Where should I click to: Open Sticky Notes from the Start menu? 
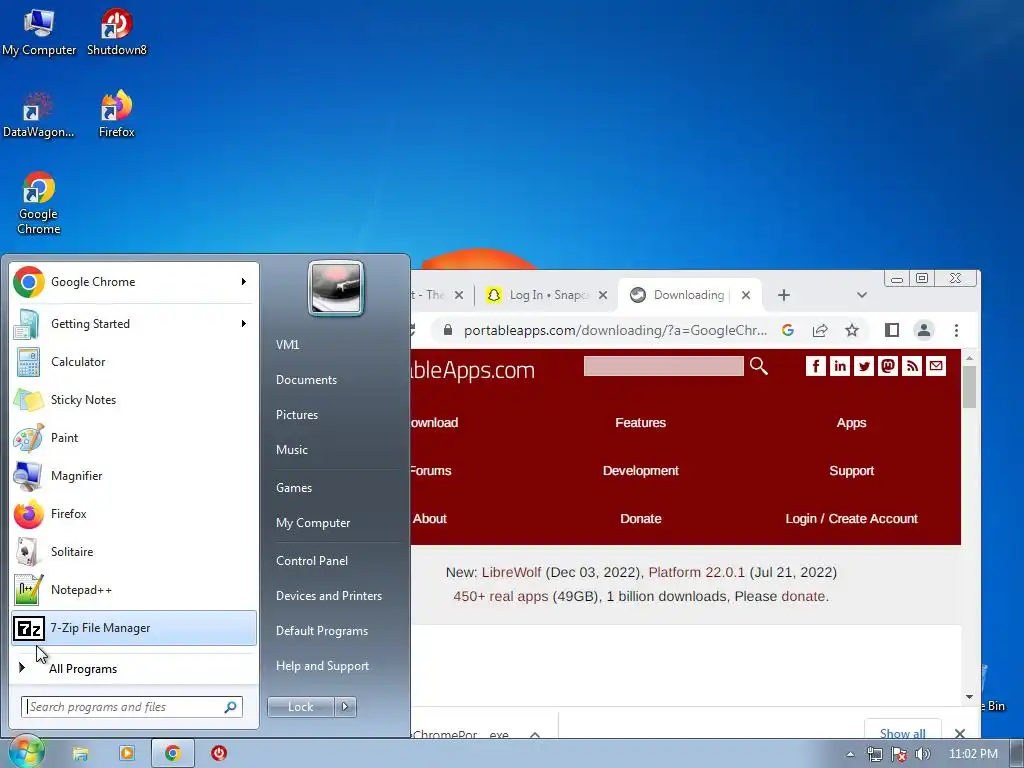tap(134, 400)
